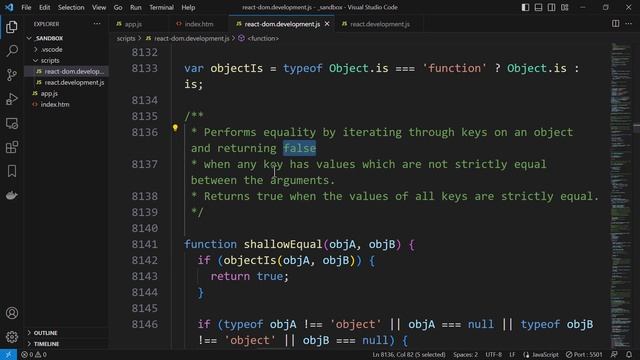640x360 pixels.
Task: Open editor More Actions ellipsis
Action: point(629,24)
